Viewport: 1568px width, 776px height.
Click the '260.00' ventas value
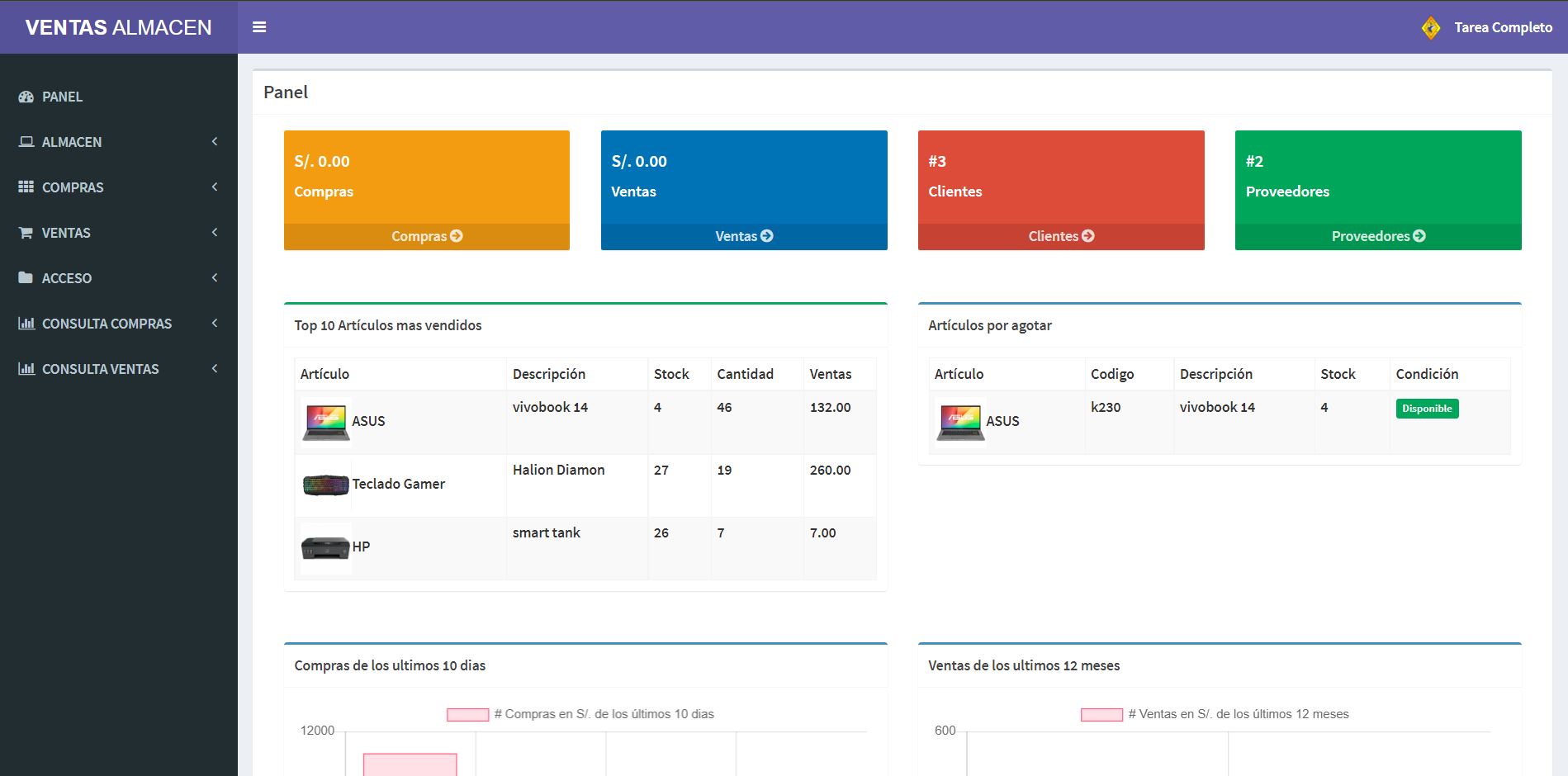click(x=830, y=470)
